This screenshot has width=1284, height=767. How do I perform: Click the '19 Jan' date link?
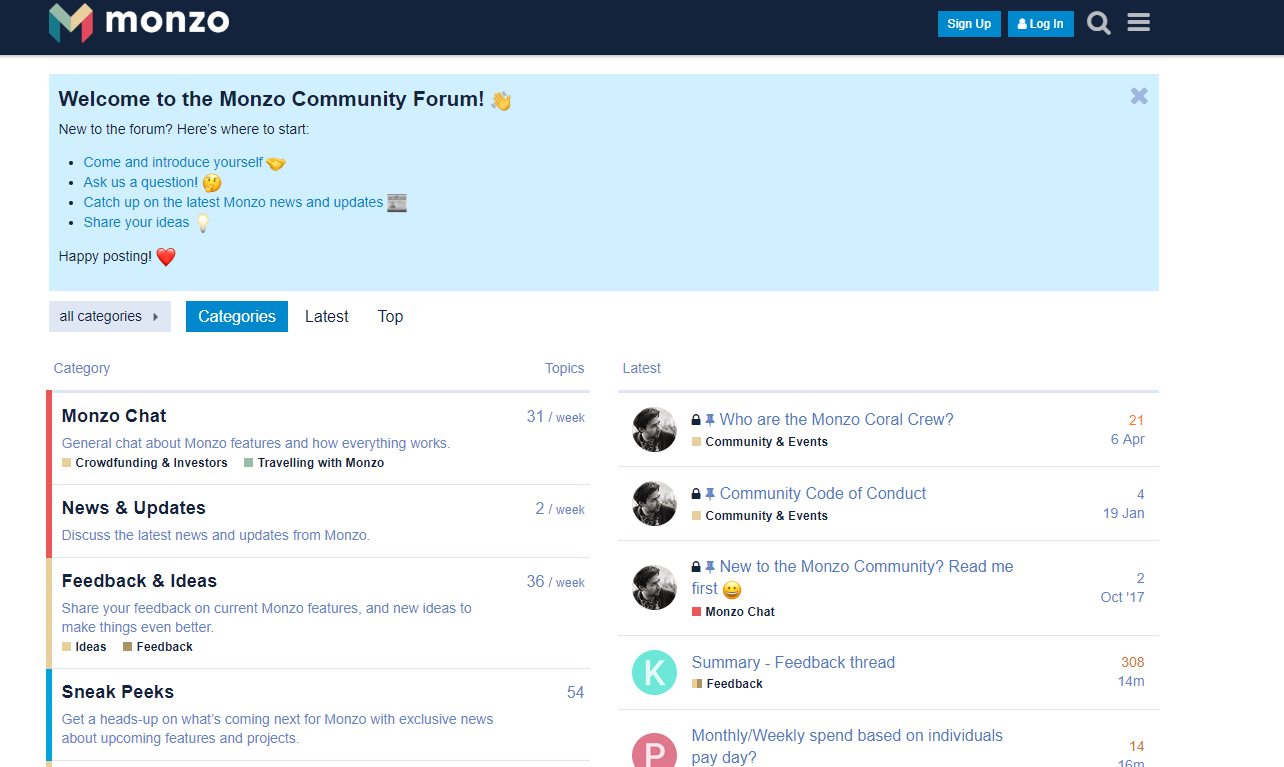point(1124,513)
